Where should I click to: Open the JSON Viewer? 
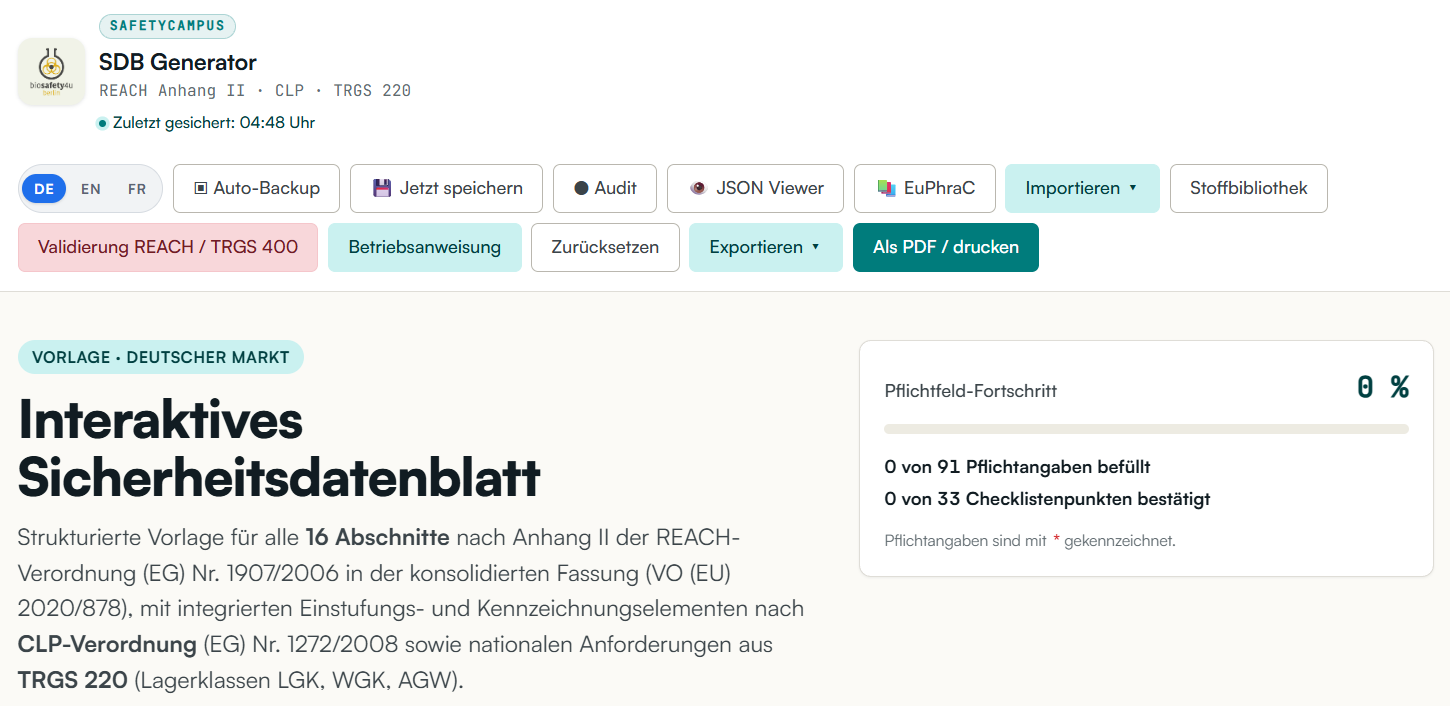coord(755,188)
